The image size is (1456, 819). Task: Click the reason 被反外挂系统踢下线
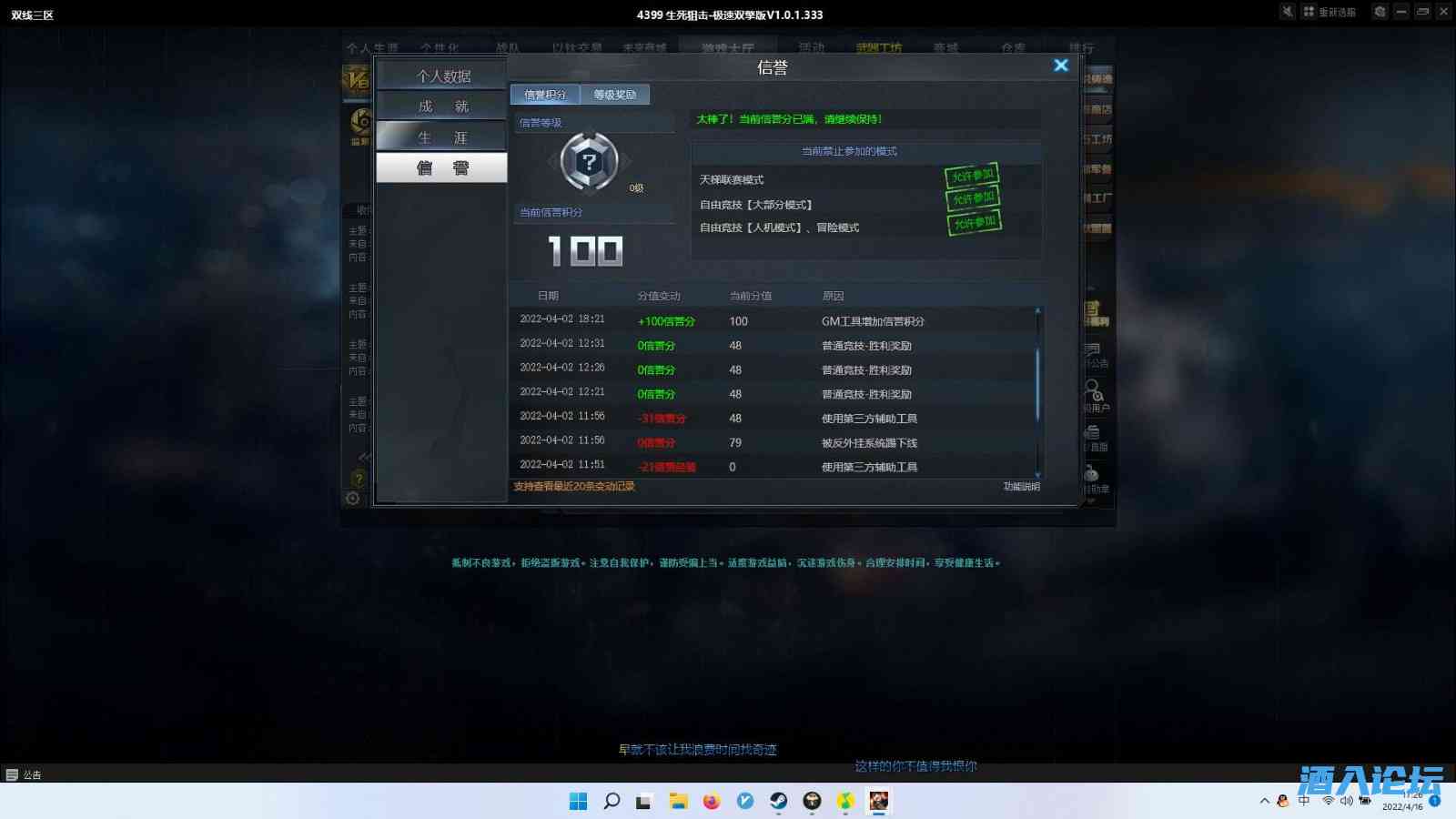point(869,443)
